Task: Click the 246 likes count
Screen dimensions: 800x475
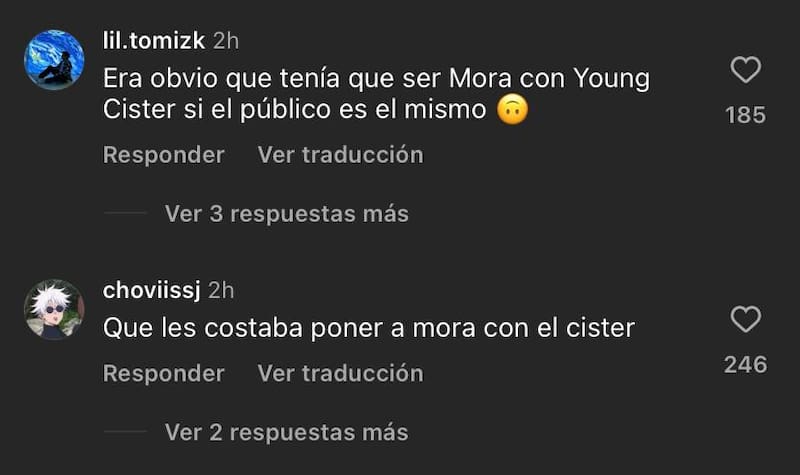Action: tap(745, 364)
